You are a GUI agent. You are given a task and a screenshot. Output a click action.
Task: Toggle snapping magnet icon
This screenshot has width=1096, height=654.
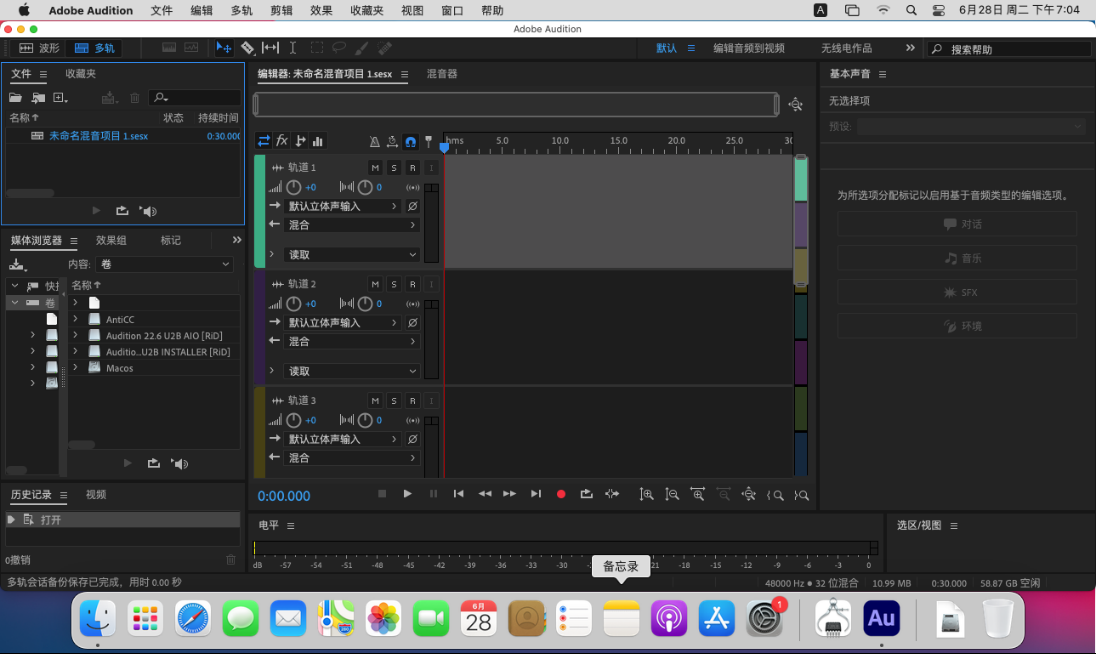click(x=410, y=142)
